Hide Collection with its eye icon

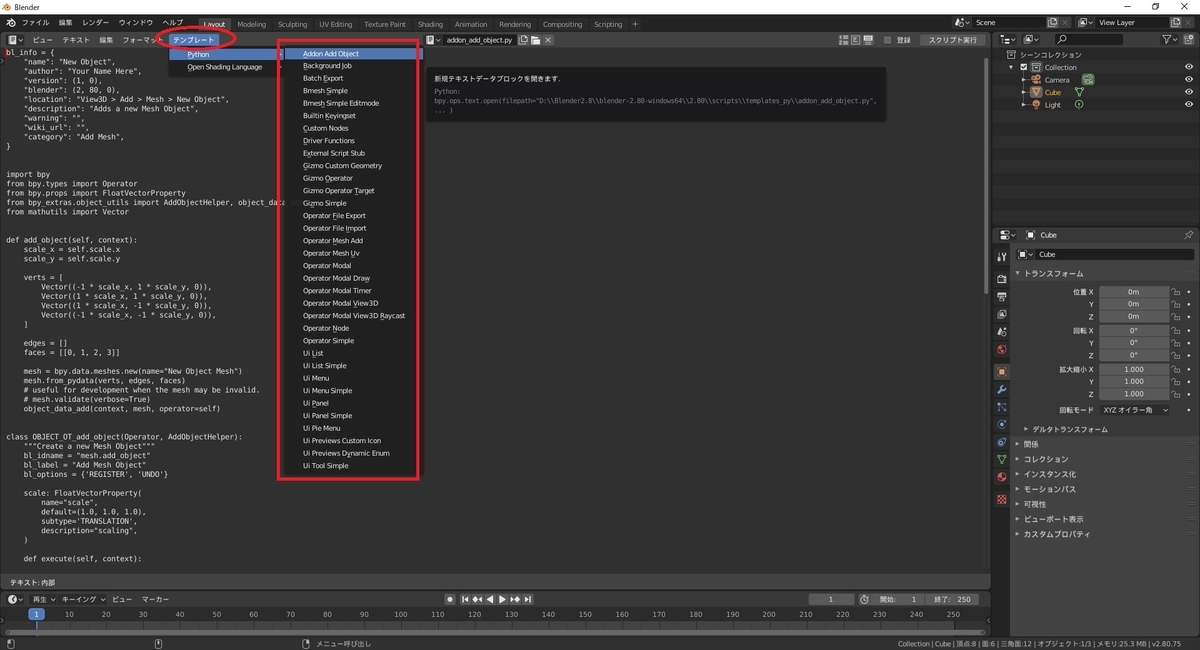(1189, 67)
